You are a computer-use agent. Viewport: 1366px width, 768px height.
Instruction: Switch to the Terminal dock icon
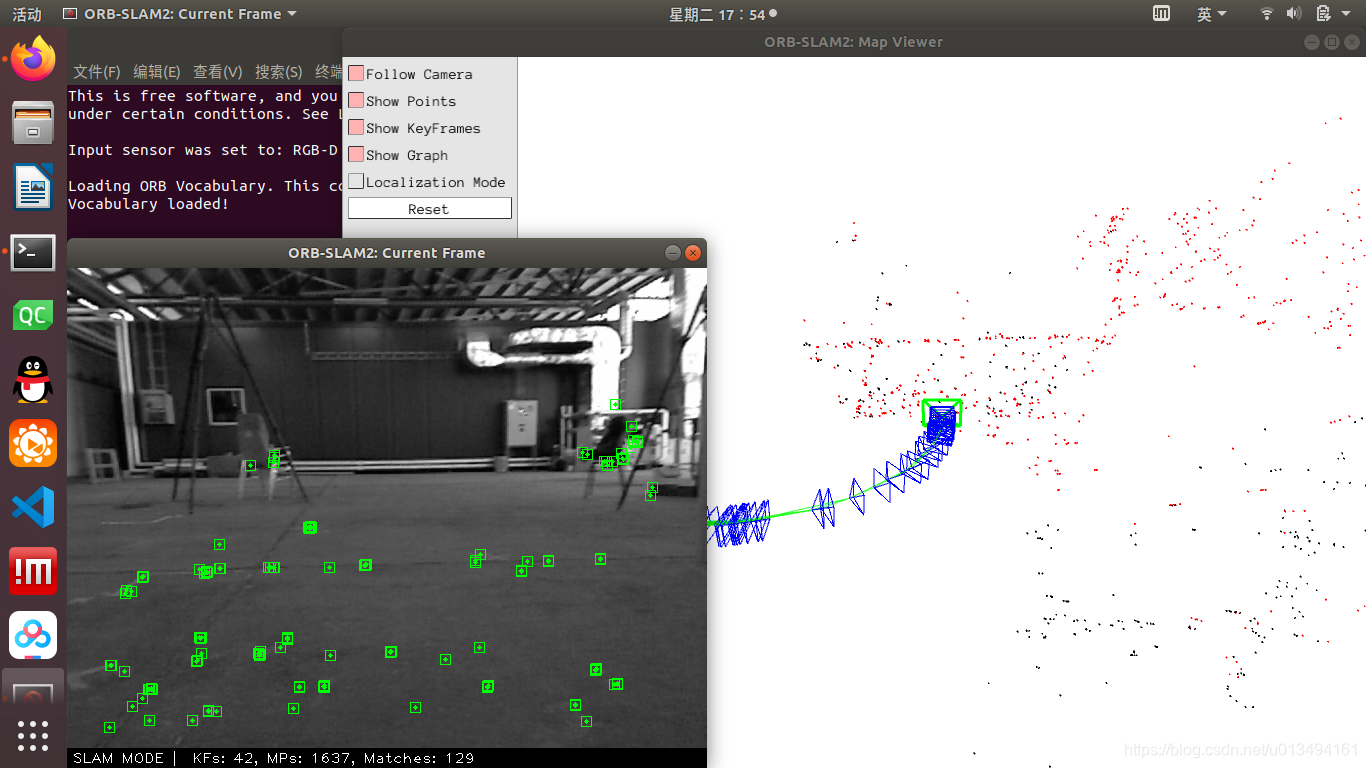(33, 251)
